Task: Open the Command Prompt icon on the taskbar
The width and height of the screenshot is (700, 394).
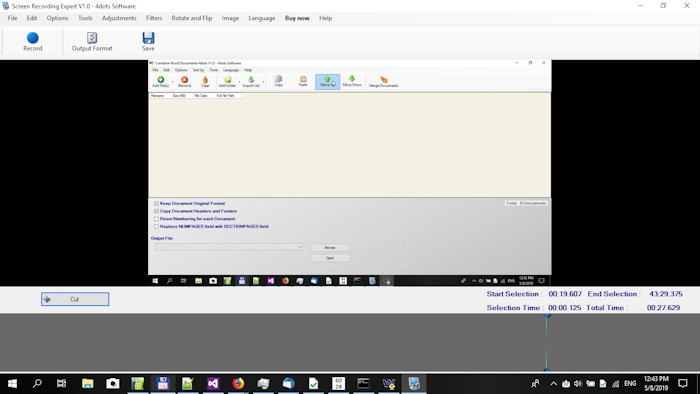Action: [x=363, y=383]
